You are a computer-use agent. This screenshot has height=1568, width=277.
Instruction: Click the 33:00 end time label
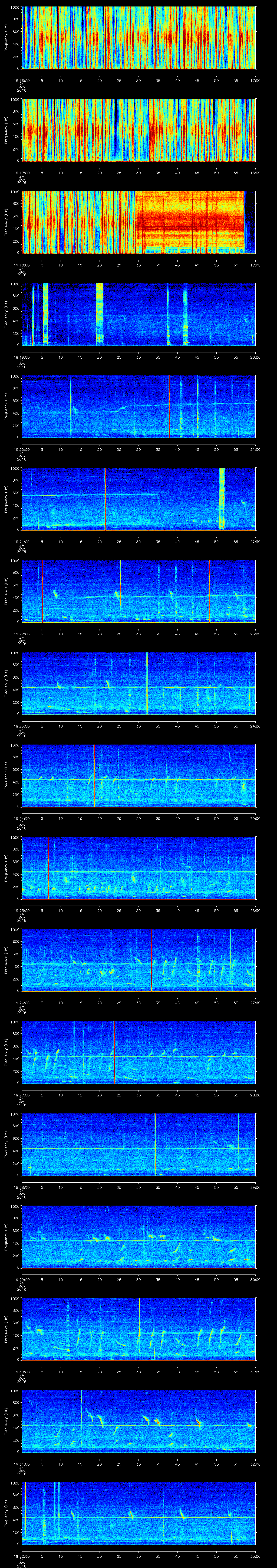255,1556
